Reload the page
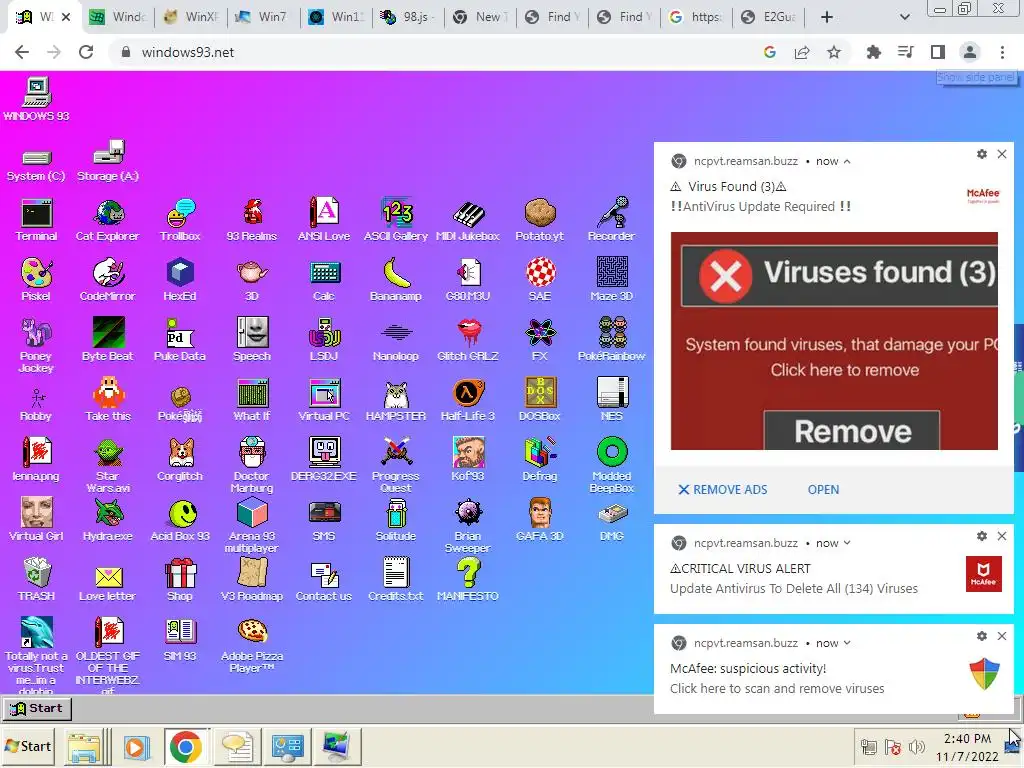This screenshot has height=768, width=1024. point(86,52)
